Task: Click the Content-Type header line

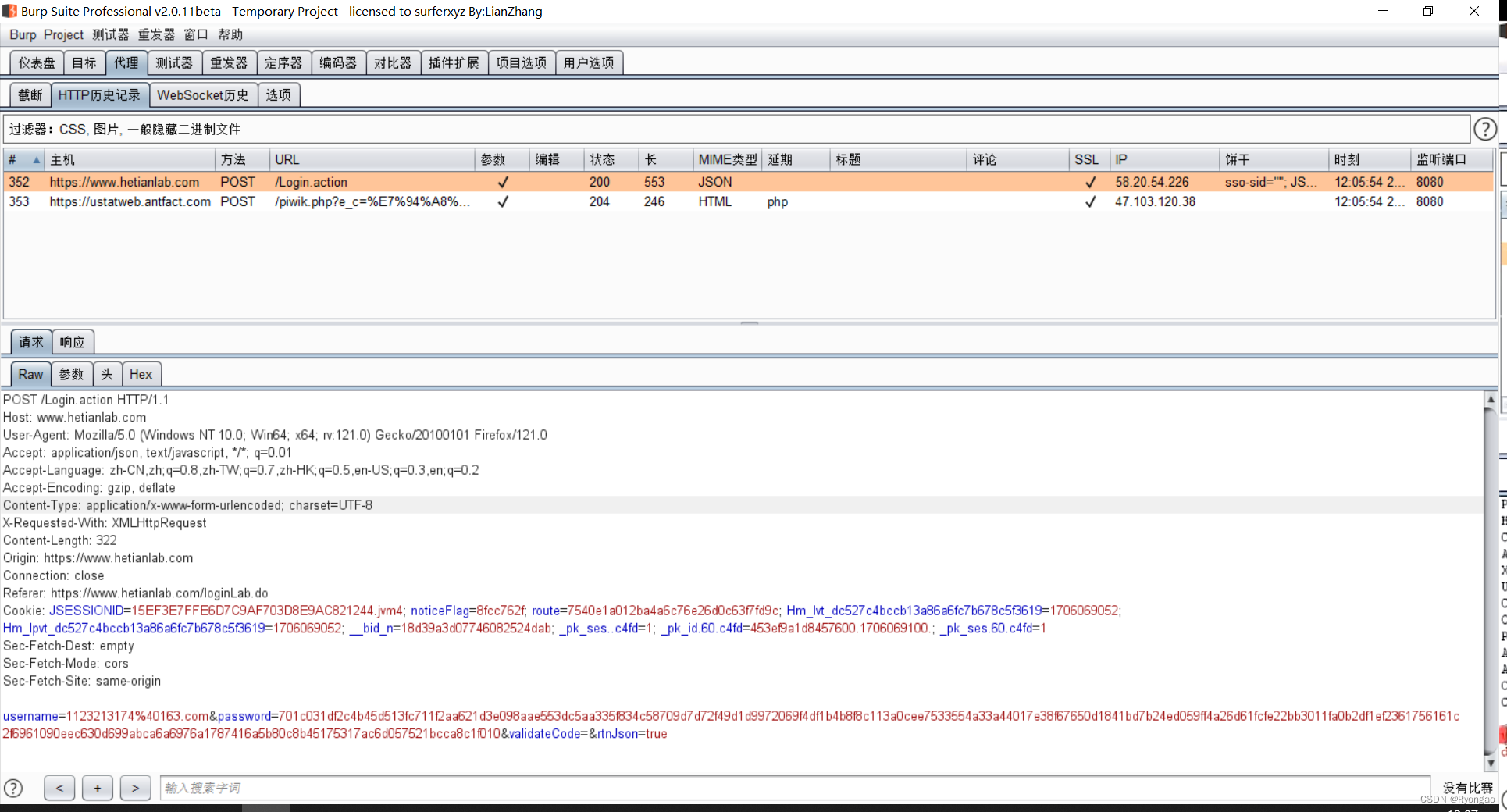Action: click(187, 505)
